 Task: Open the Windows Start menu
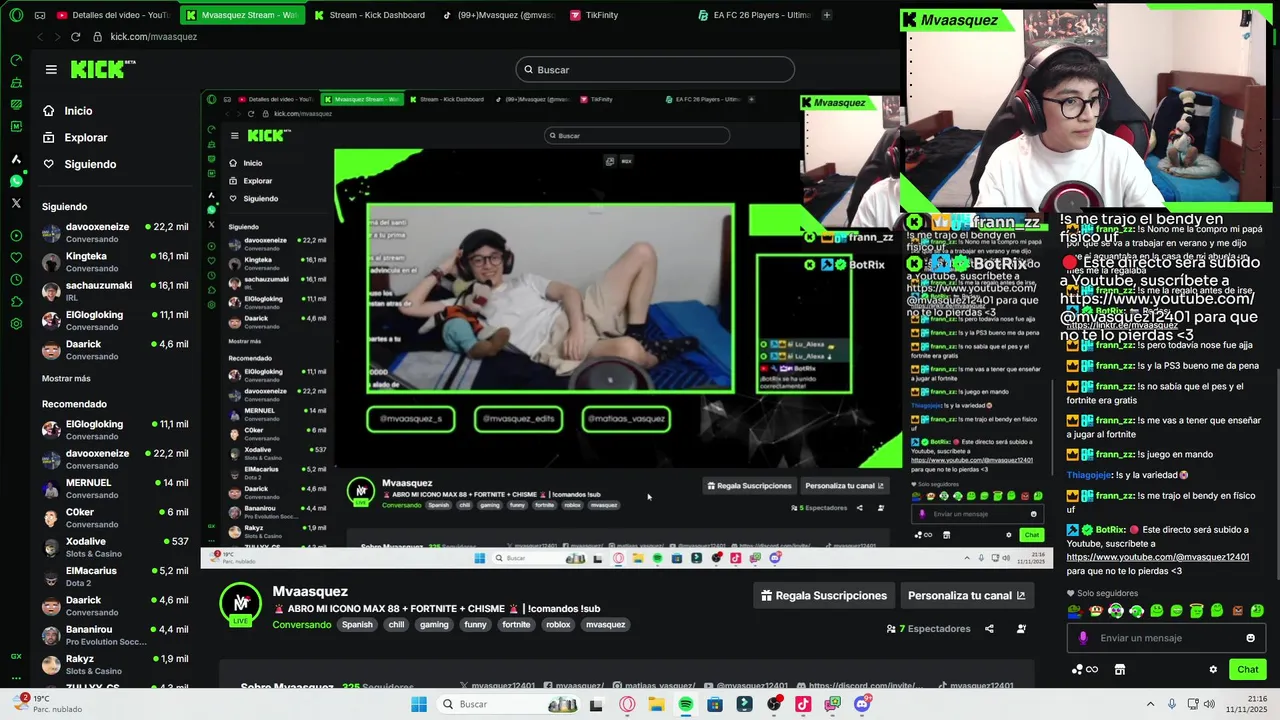pyautogui.click(x=419, y=704)
